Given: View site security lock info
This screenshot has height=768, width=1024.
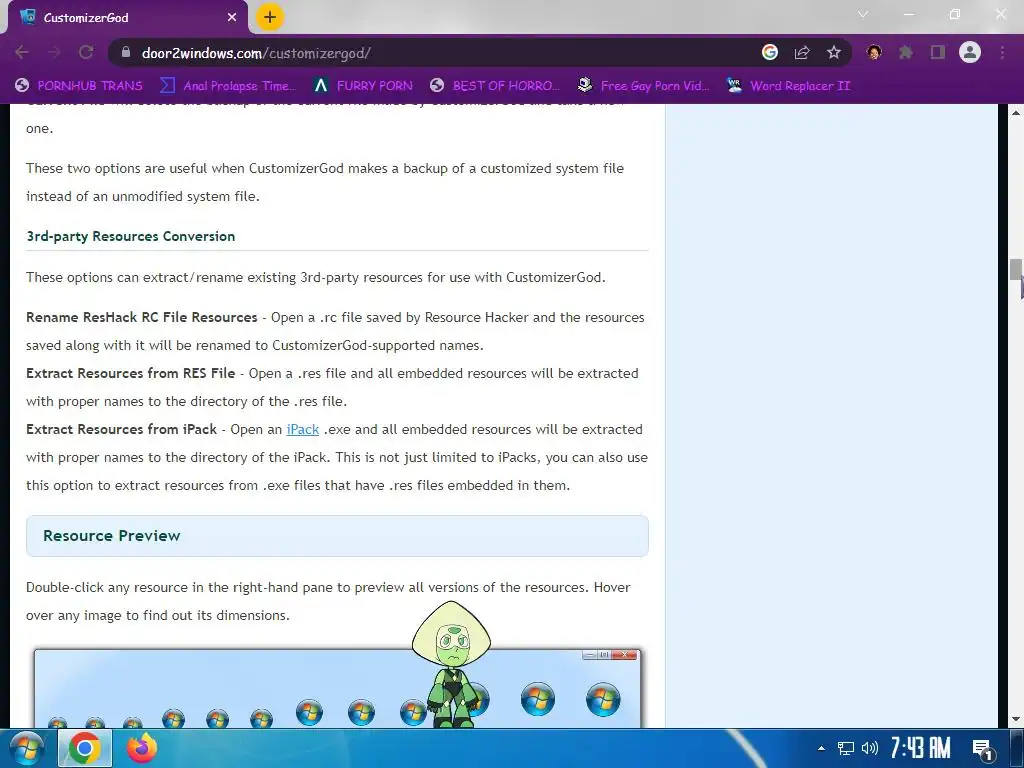Looking at the screenshot, I should [x=126, y=52].
